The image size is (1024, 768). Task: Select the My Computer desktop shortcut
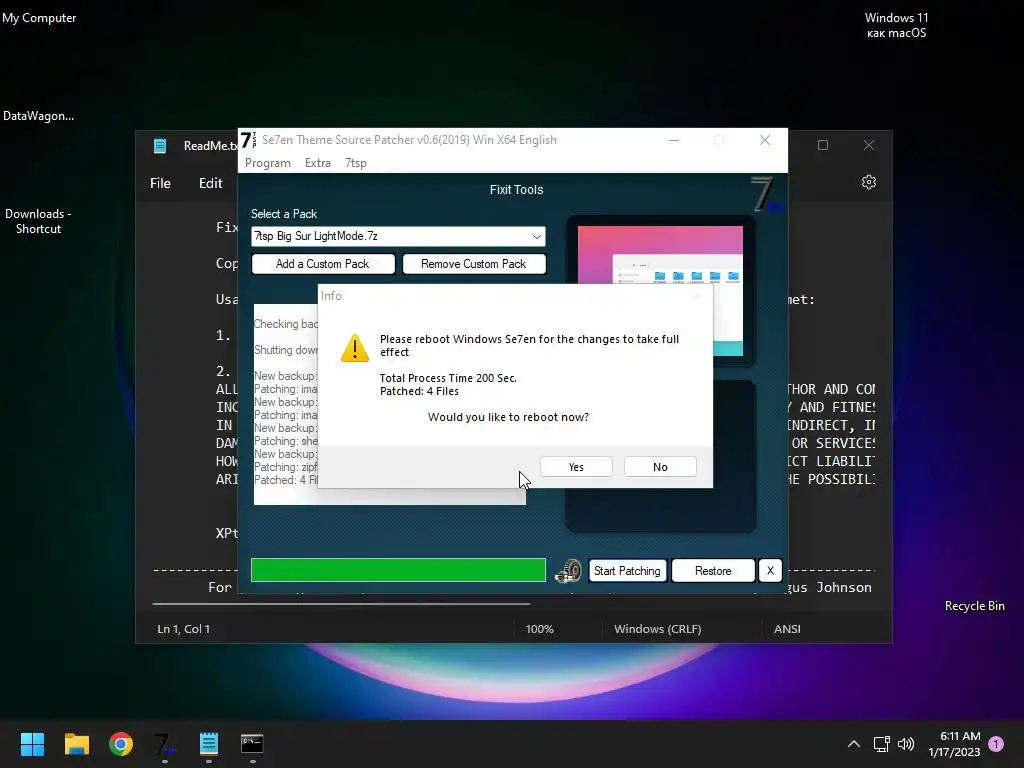tap(39, 18)
